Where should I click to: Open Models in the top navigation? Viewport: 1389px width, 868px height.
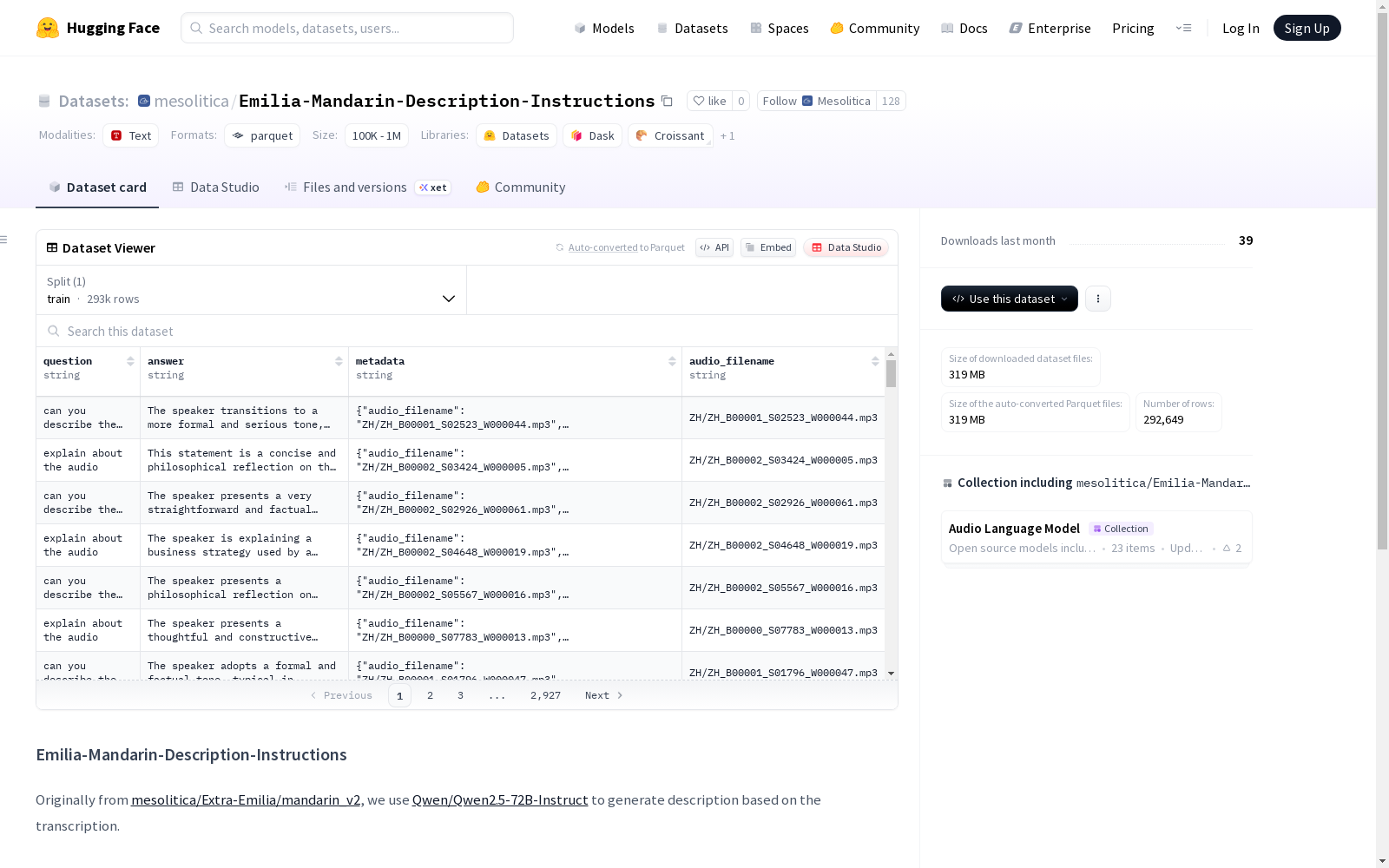[604, 28]
